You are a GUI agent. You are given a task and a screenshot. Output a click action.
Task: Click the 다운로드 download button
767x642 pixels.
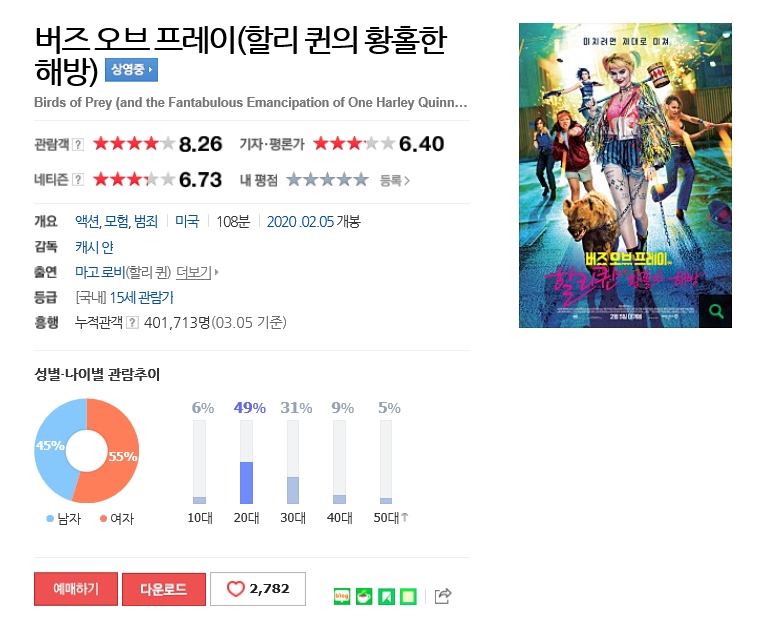pos(164,589)
